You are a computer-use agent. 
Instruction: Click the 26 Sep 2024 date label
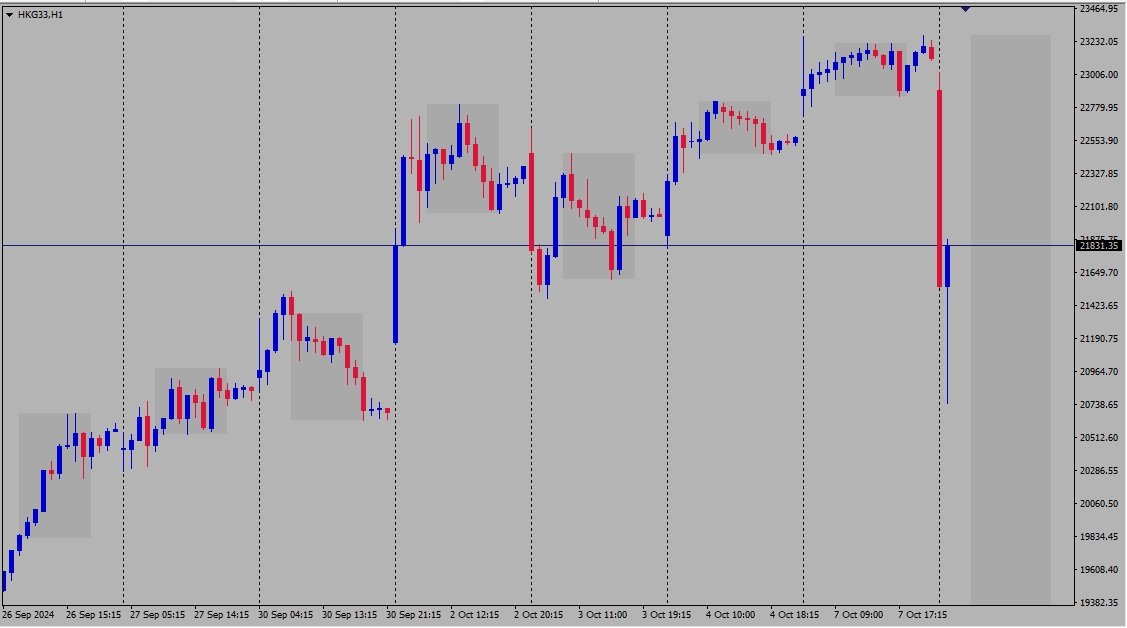[28, 614]
